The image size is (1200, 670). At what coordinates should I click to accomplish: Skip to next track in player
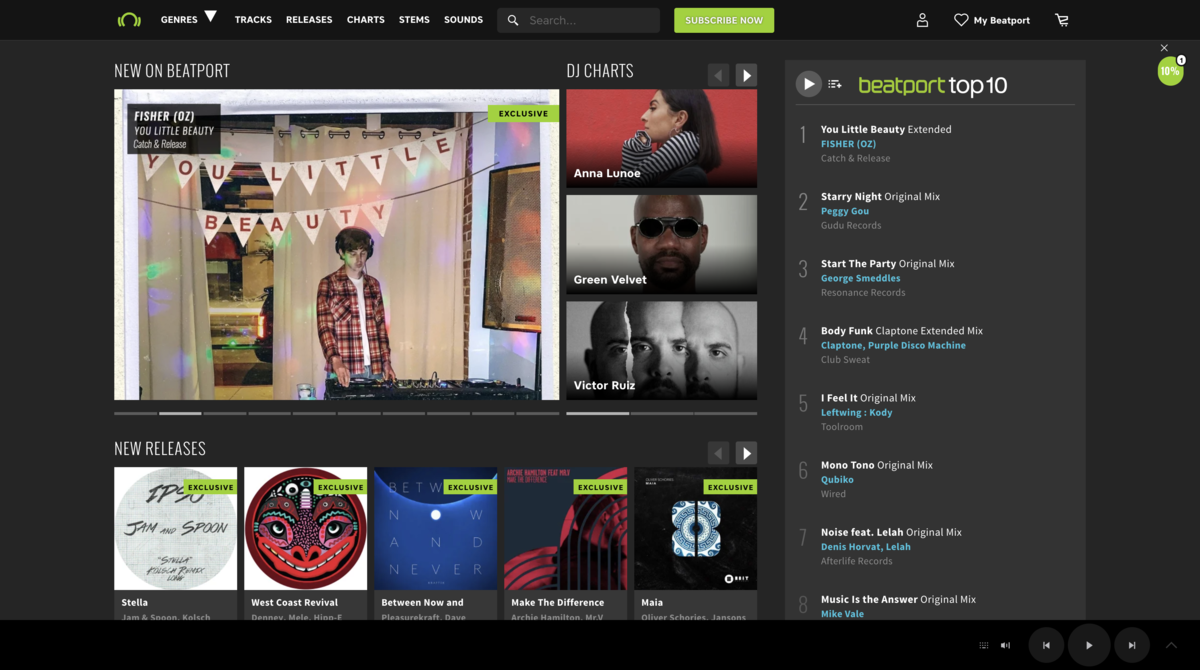(x=1132, y=645)
